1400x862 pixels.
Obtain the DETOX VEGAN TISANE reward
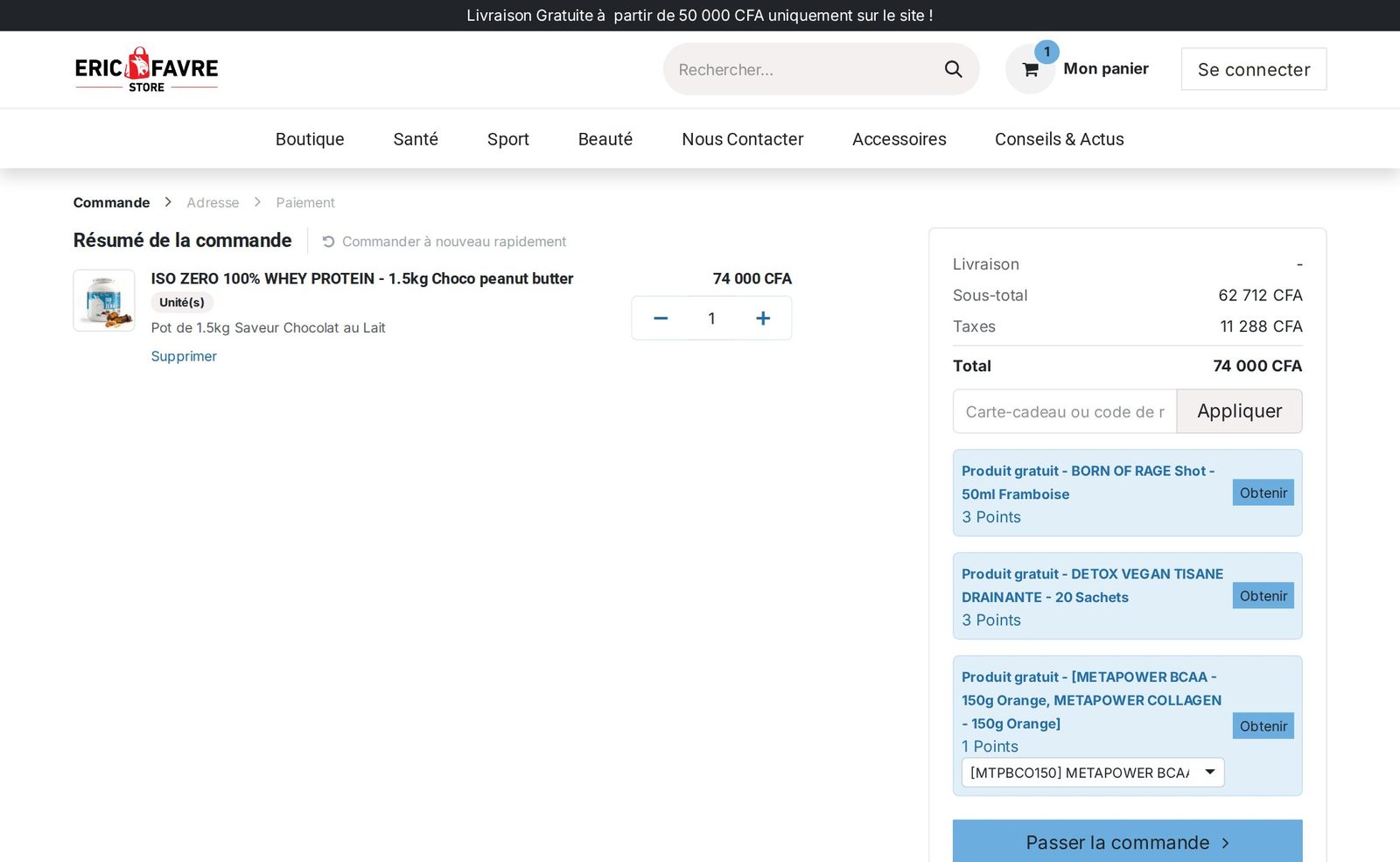(x=1263, y=596)
